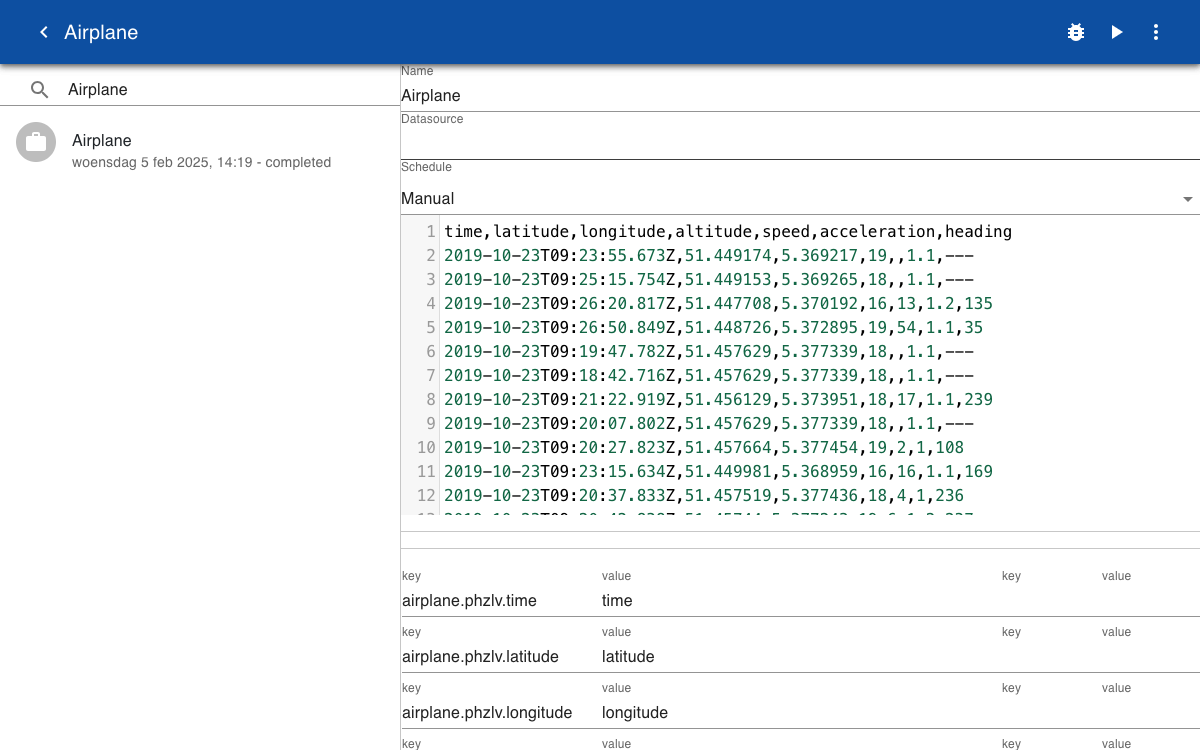Click the CSV header line in editor
This screenshot has height=750, width=1200.
point(728,232)
